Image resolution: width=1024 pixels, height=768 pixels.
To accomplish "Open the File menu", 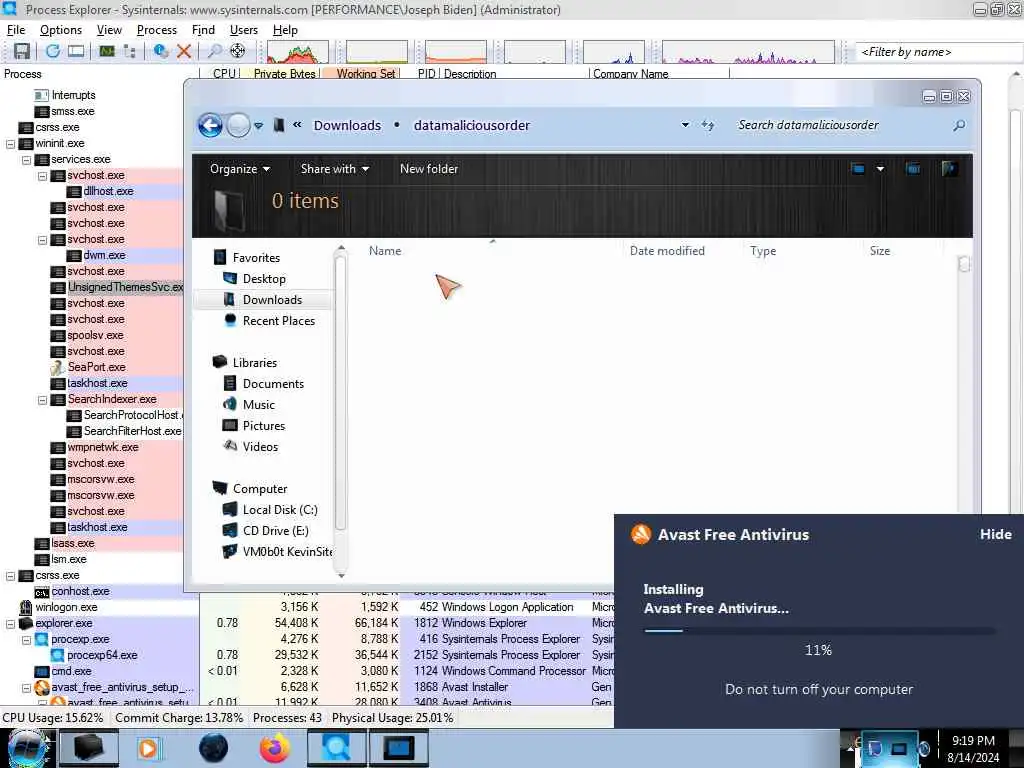I will [16, 30].
